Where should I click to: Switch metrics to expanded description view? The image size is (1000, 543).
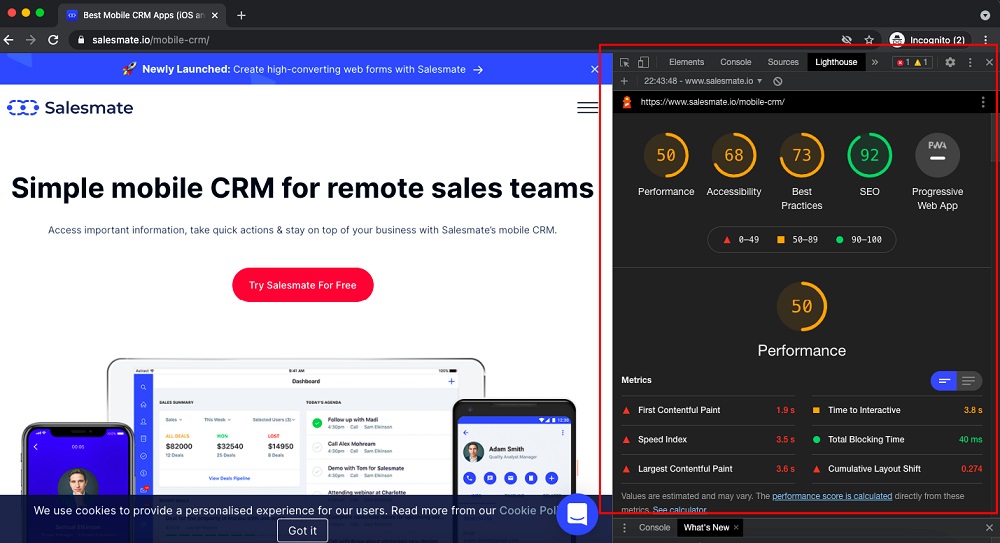click(x=969, y=381)
